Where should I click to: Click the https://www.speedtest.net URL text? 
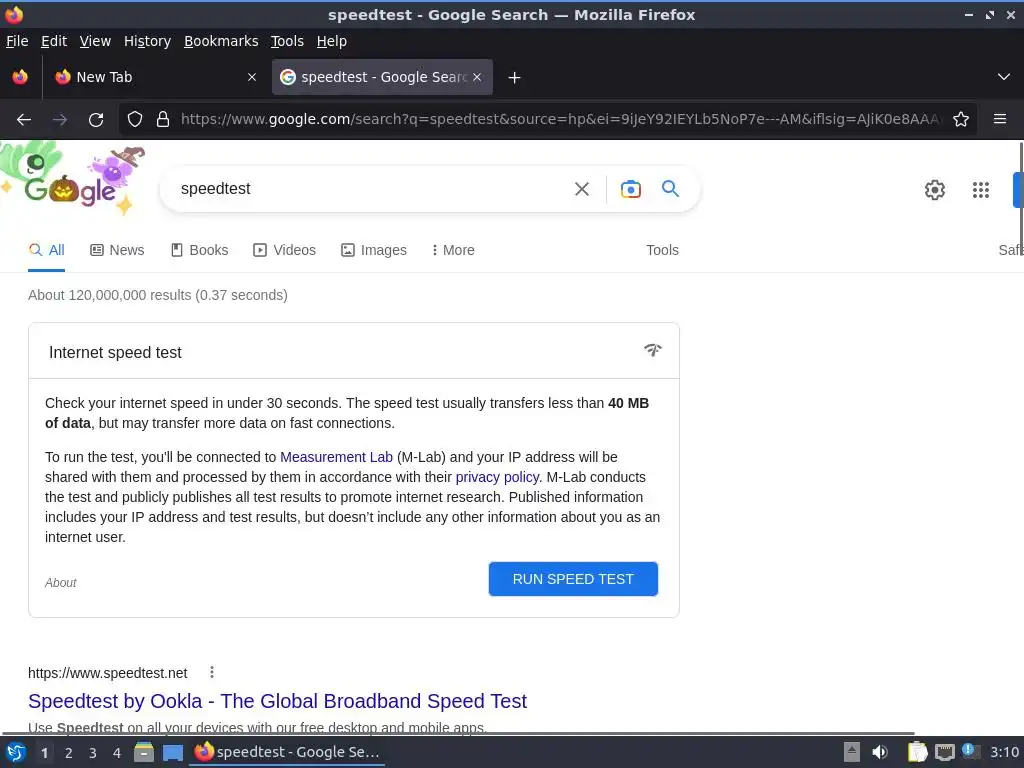[x=108, y=673]
